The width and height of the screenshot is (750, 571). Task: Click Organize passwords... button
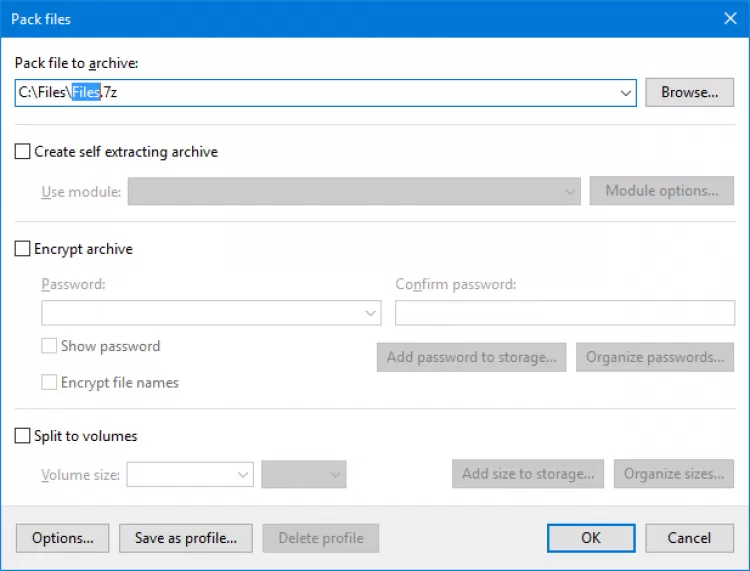coord(655,357)
